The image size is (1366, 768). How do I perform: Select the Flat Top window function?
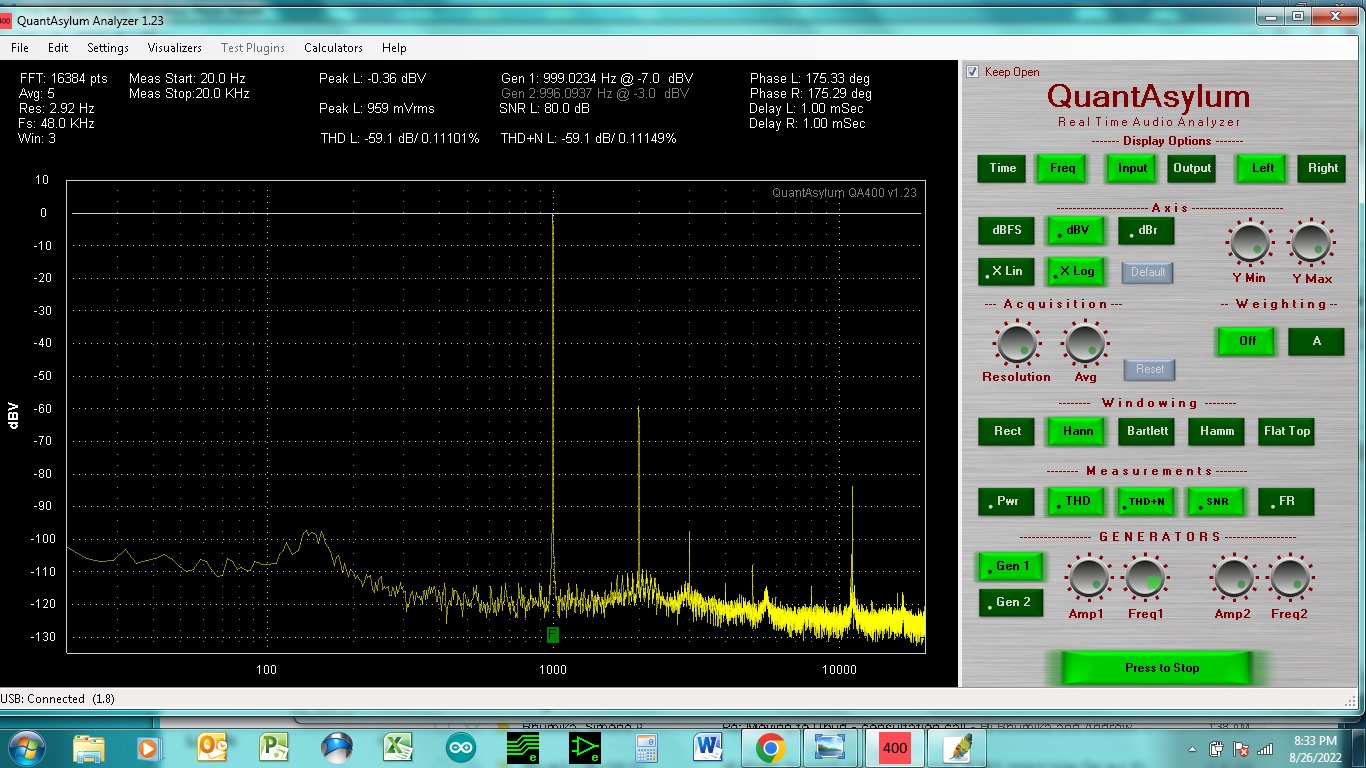[1286, 431]
